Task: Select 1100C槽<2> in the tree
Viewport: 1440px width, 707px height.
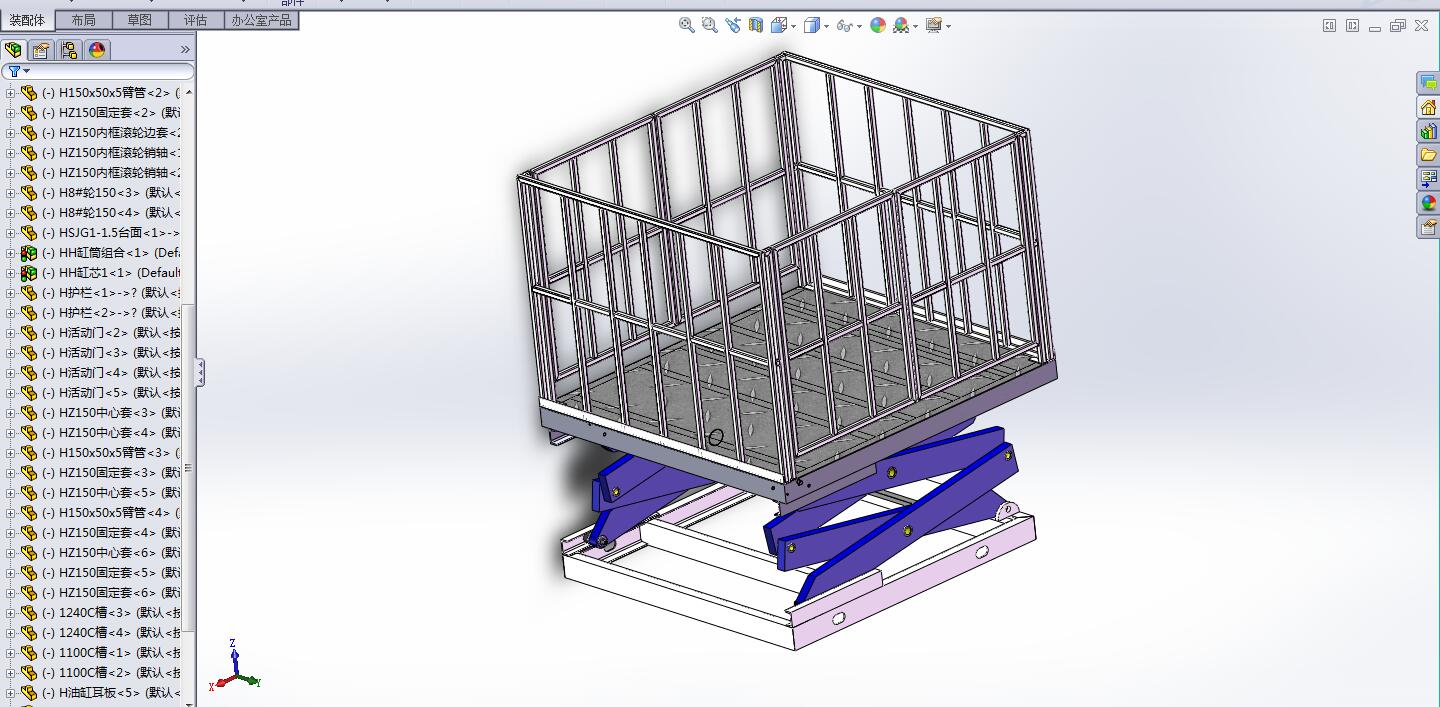Action: pyautogui.click(x=111, y=673)
